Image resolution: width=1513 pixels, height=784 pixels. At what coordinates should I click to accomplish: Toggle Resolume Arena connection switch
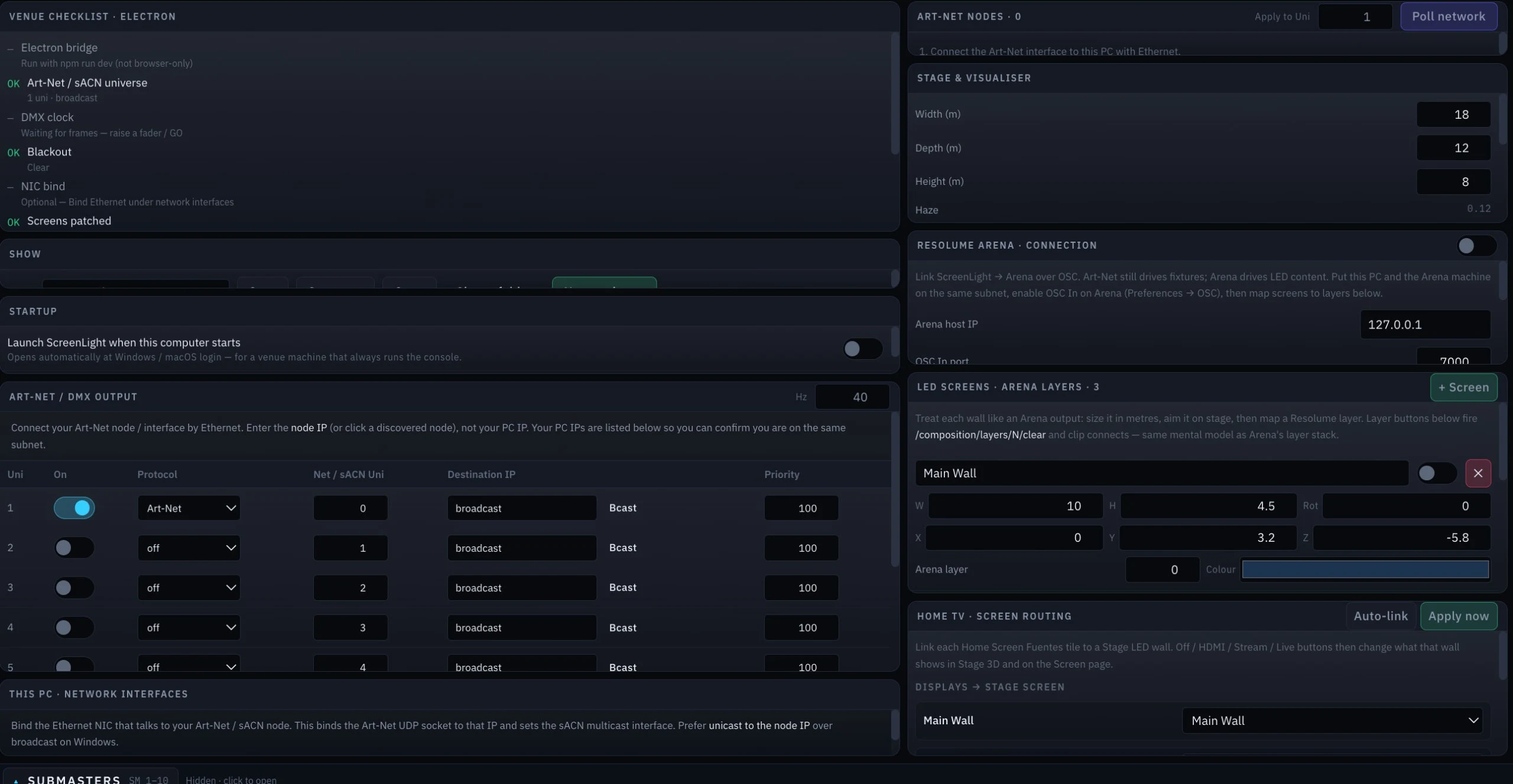tap(1476, 246)
